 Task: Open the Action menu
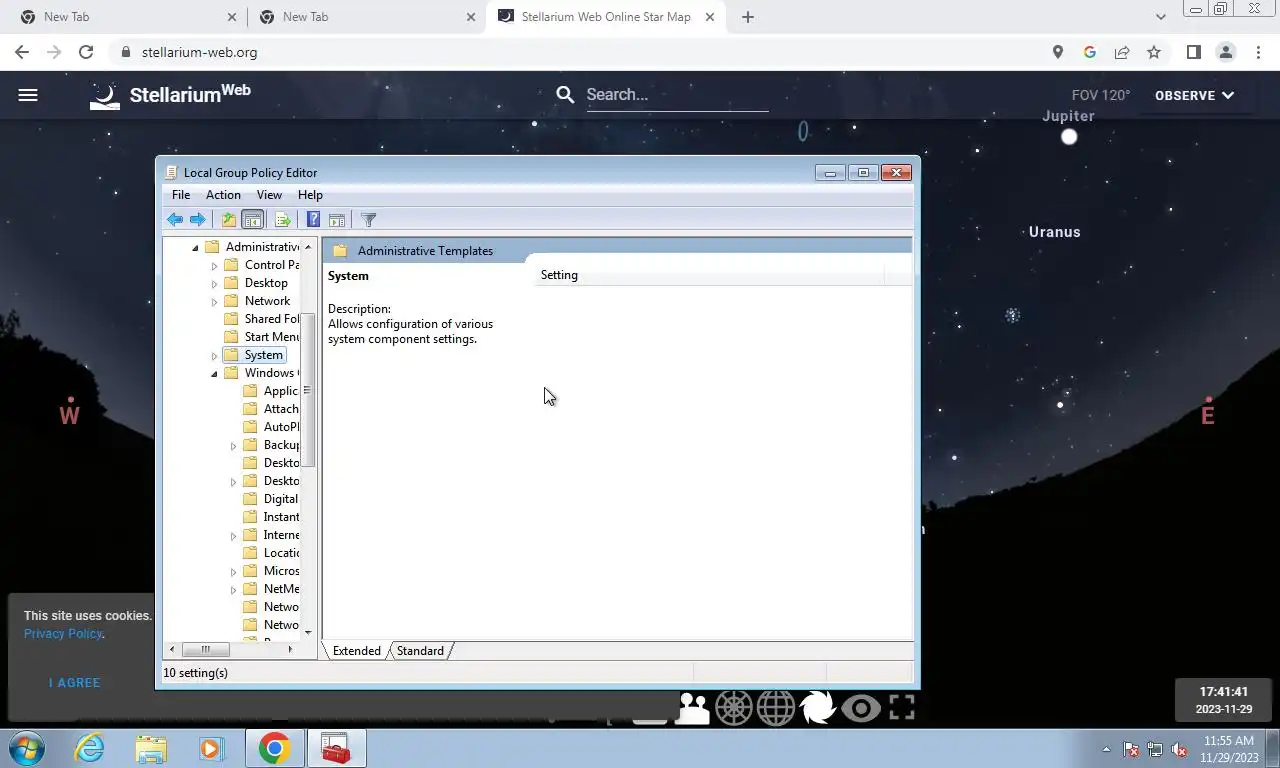click(223, 195)
